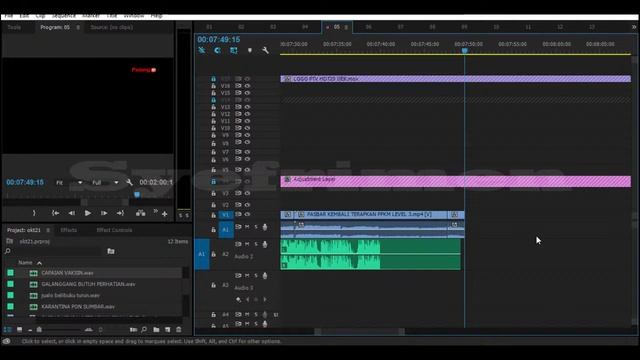Hide track V11 with eye icon
The width and height of the screenshot is (640, 360).
coord(247,121)
